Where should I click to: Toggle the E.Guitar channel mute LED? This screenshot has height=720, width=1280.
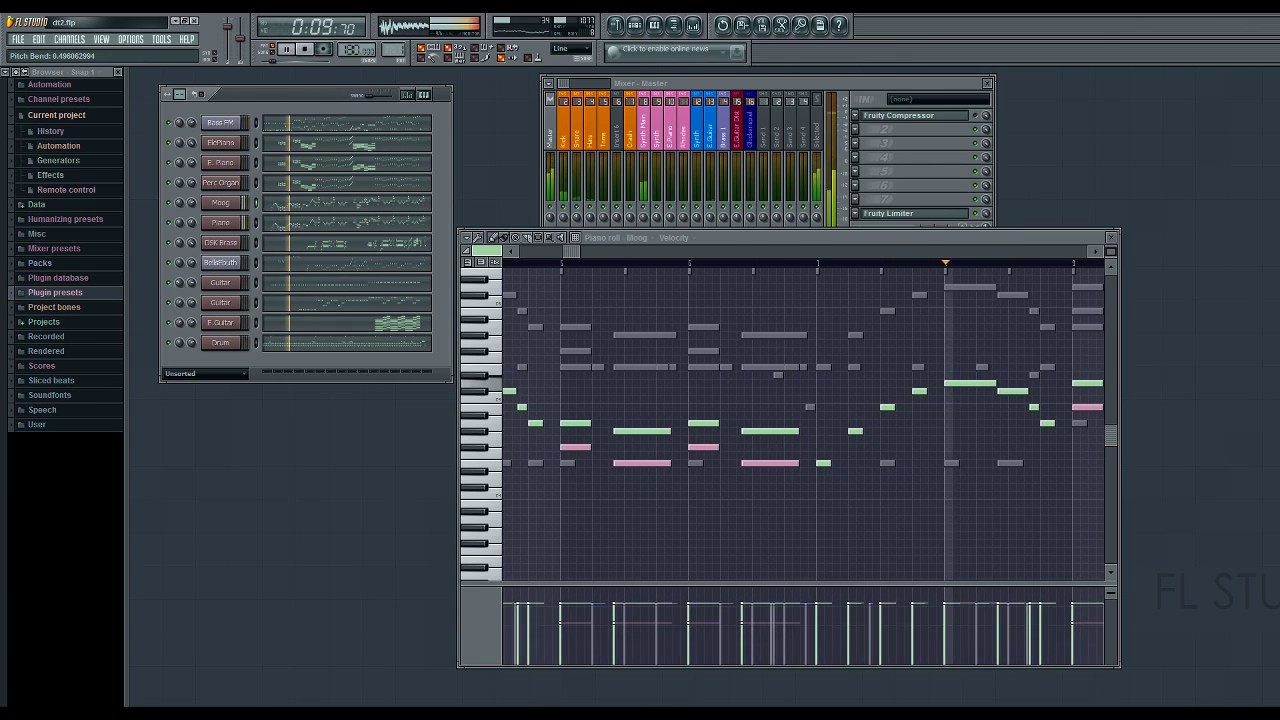pyautogui.click(x=168, y=323)
